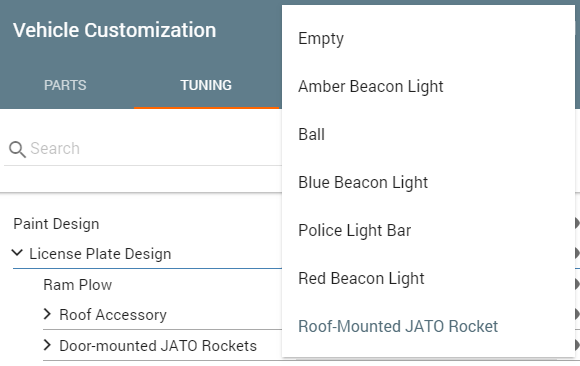Choose Amber Beacon Light from list
Viewport: 580px width, 366px height.
tap(428, 87)
